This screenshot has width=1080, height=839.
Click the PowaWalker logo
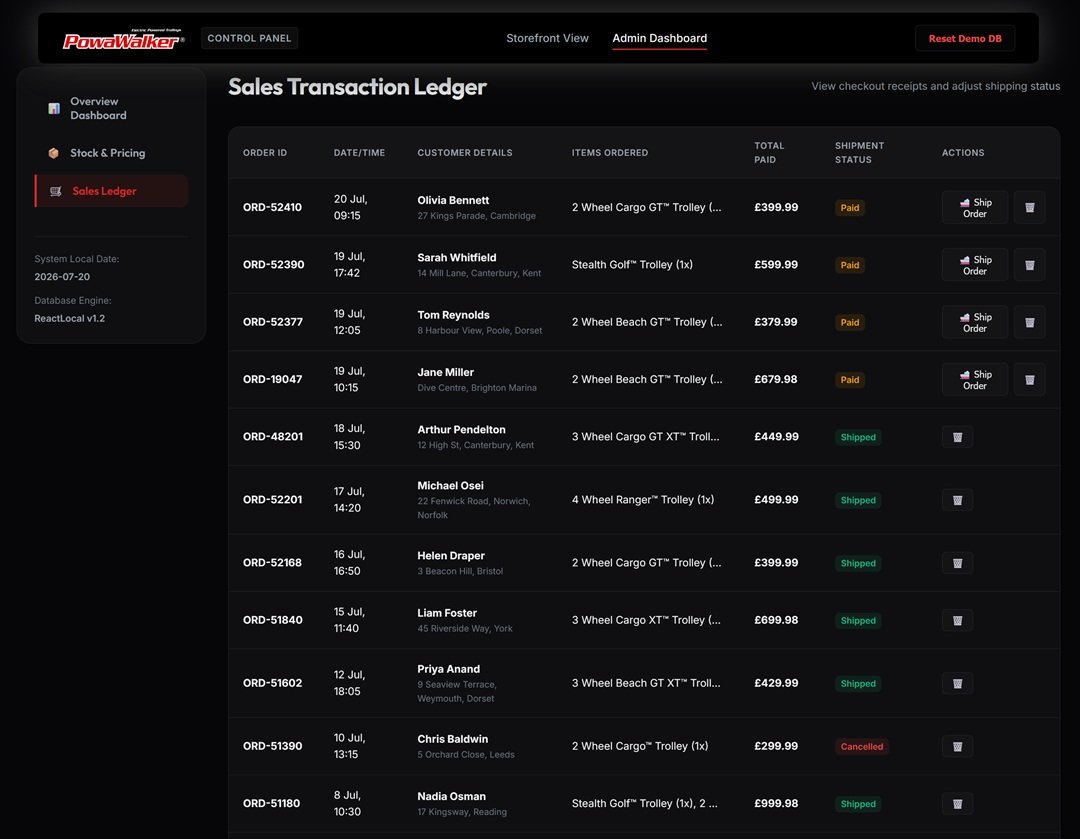(x=123, y=39)
